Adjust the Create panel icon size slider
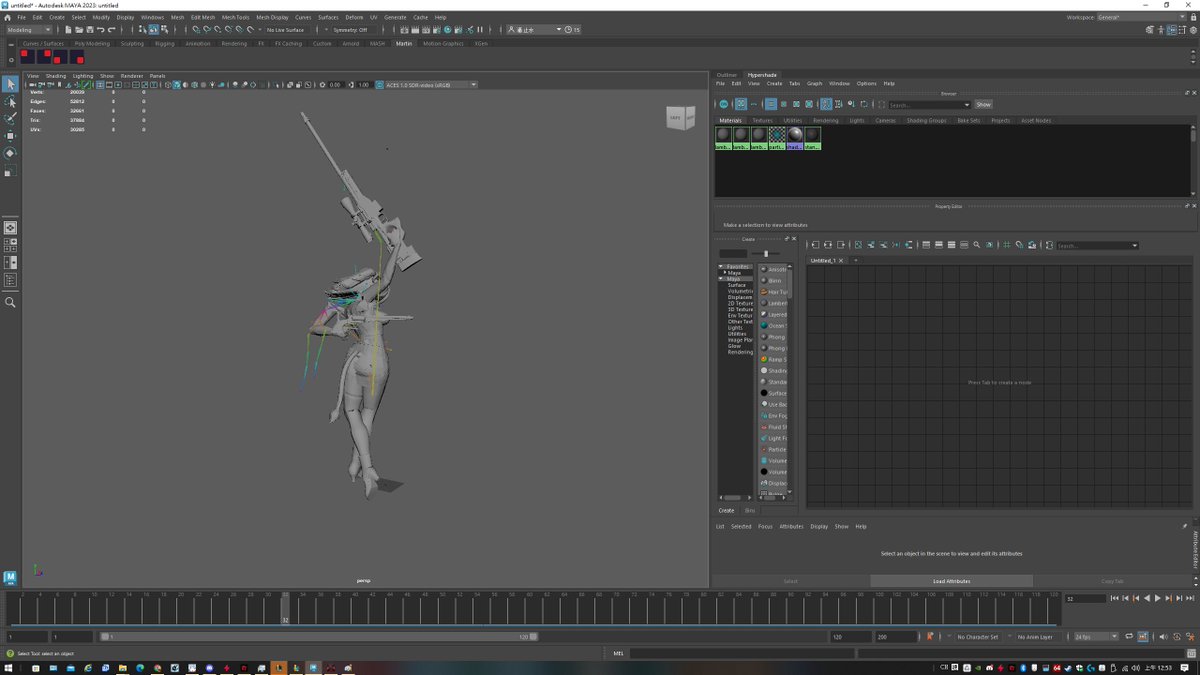 pos(765,254)
